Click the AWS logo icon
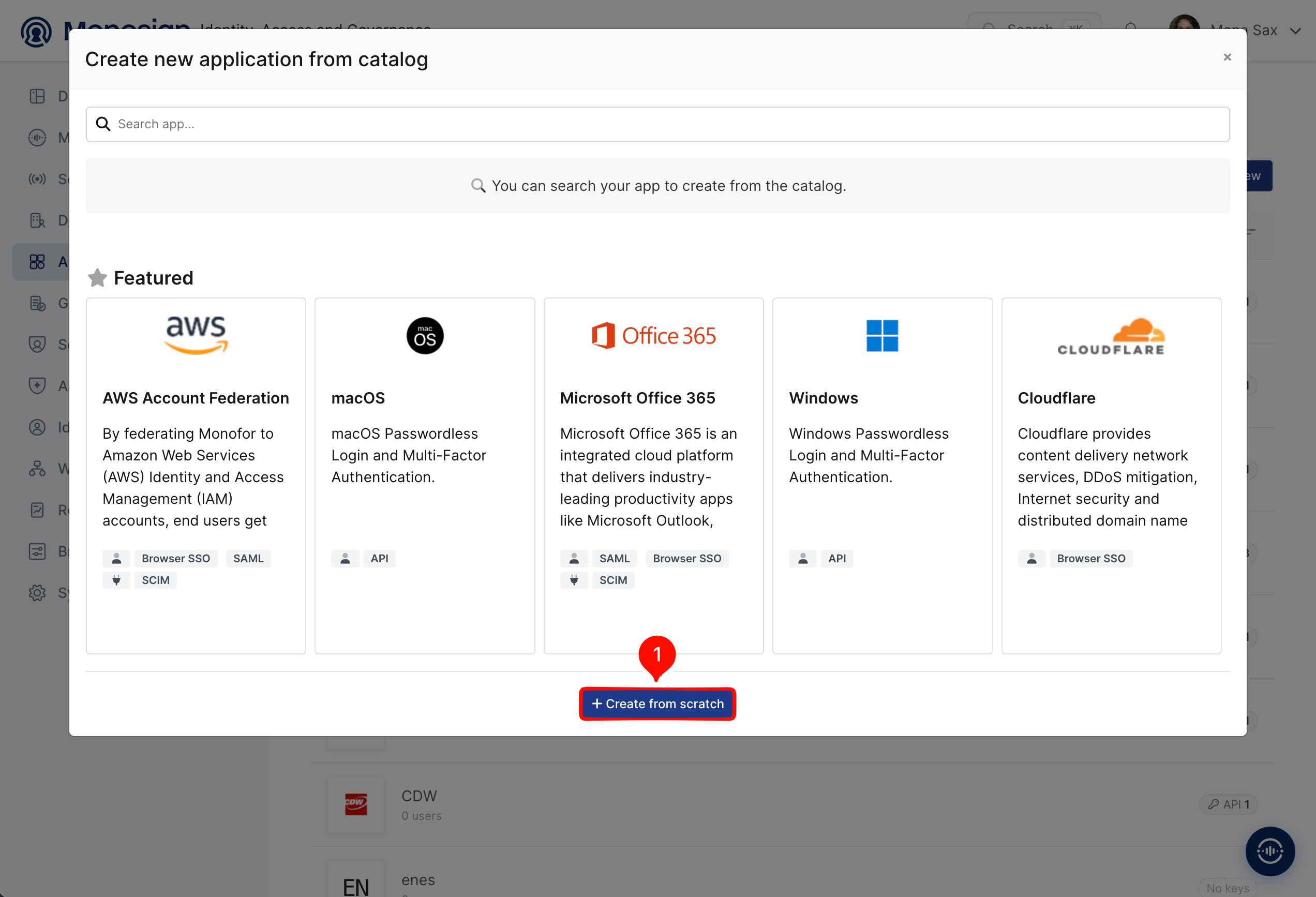1316x897 pixels. [x=196, y=335]
